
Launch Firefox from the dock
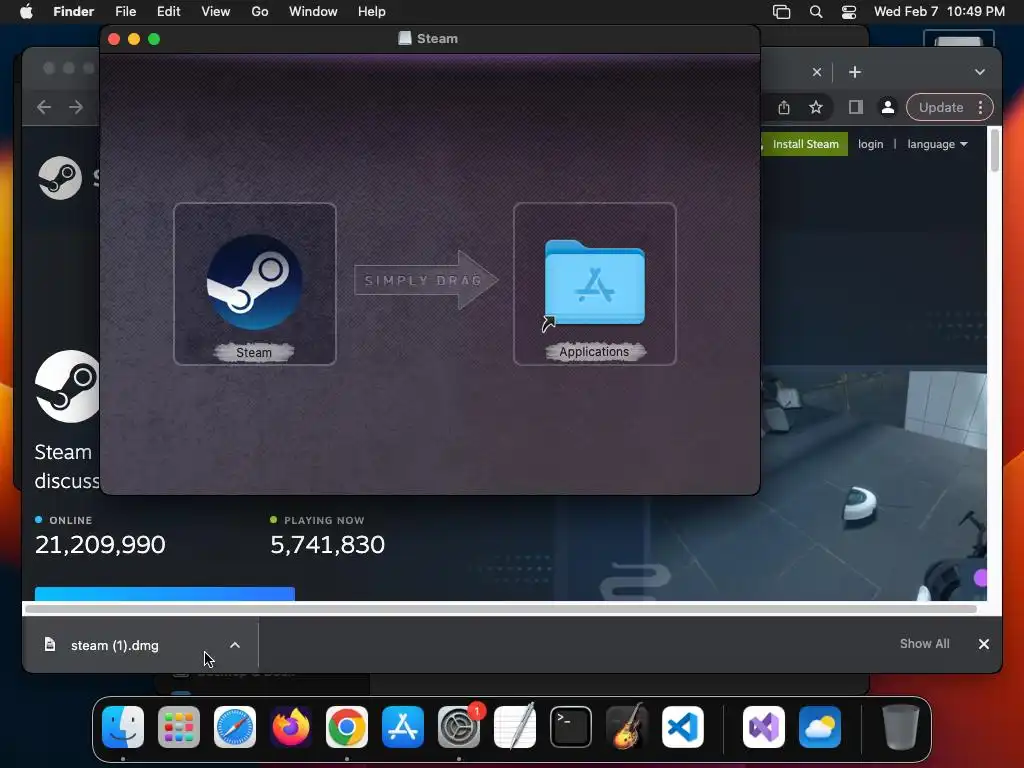[x=291, y=727]
